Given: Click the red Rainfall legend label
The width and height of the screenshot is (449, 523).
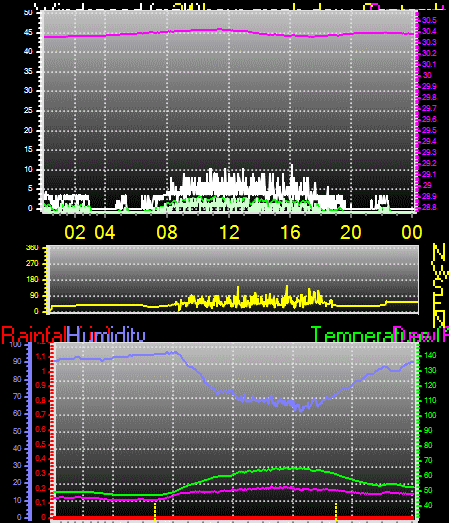Looking at the screenshot, I should [x=33, y=335].
